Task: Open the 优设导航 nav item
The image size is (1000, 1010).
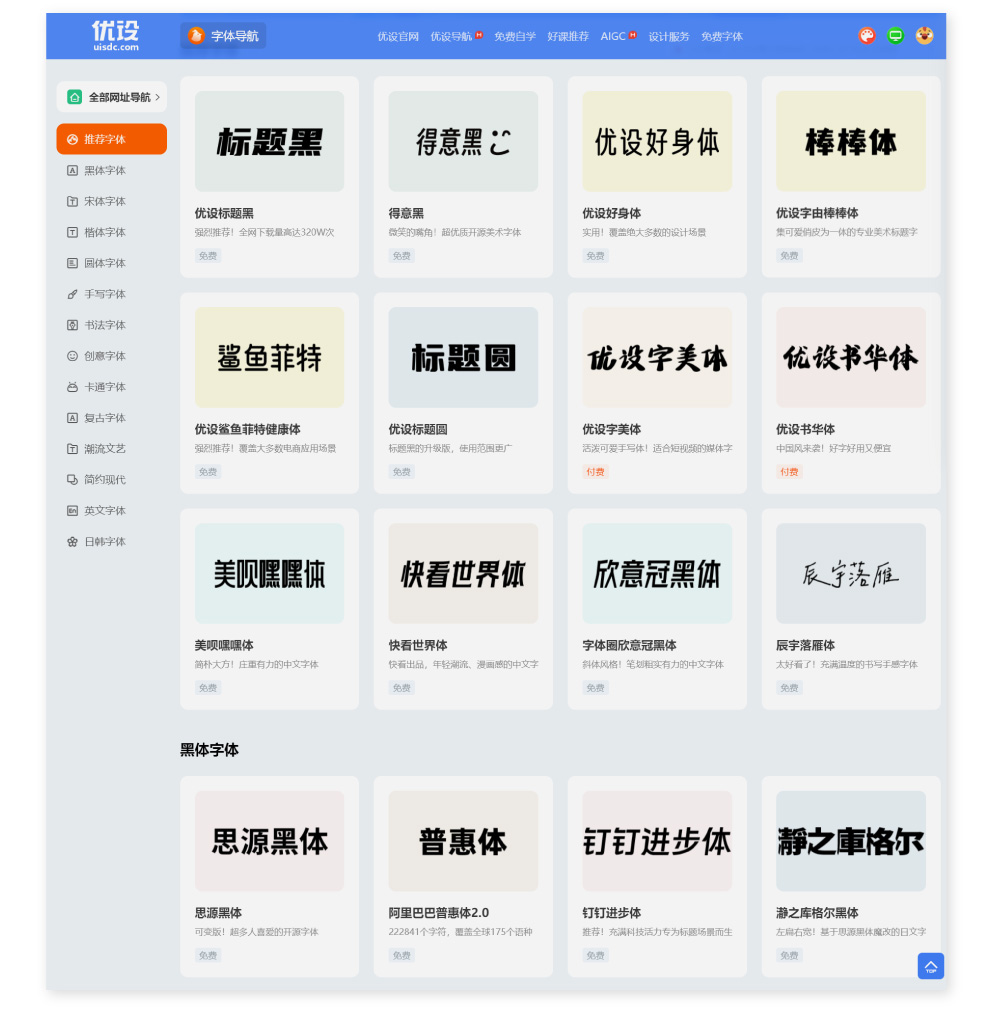Action: tap(451, 36)
